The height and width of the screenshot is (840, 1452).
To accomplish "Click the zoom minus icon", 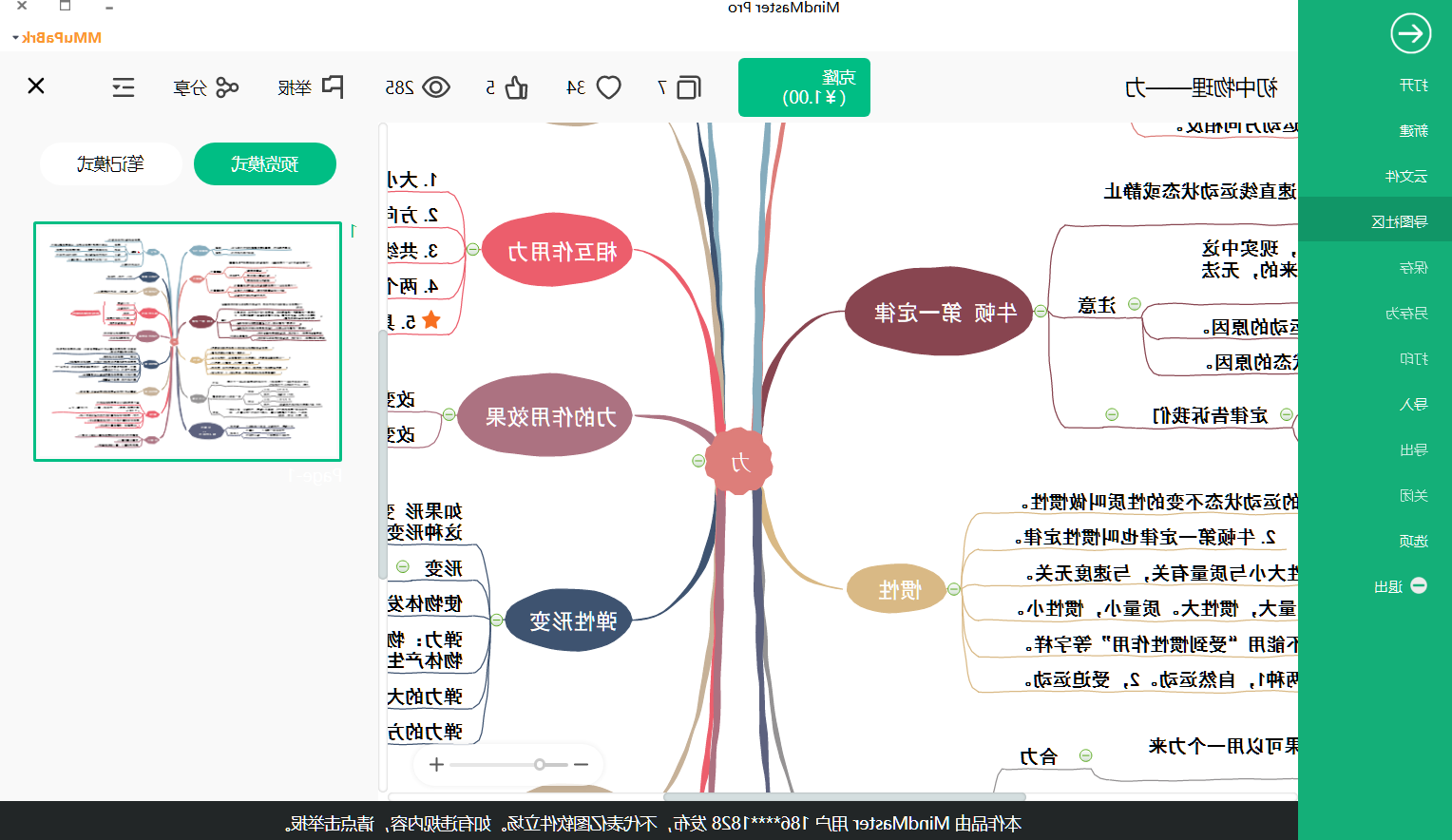I will point(582,764).
